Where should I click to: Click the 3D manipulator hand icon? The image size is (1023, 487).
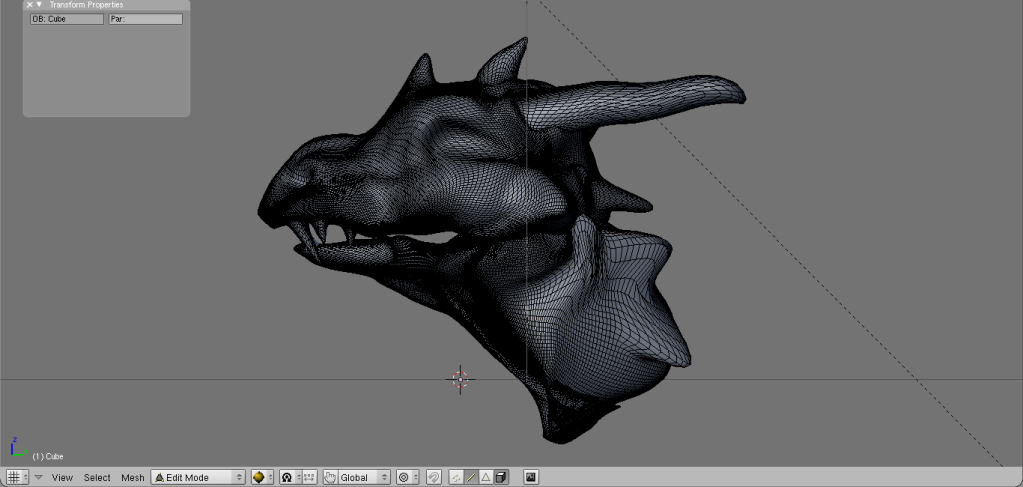330,477
